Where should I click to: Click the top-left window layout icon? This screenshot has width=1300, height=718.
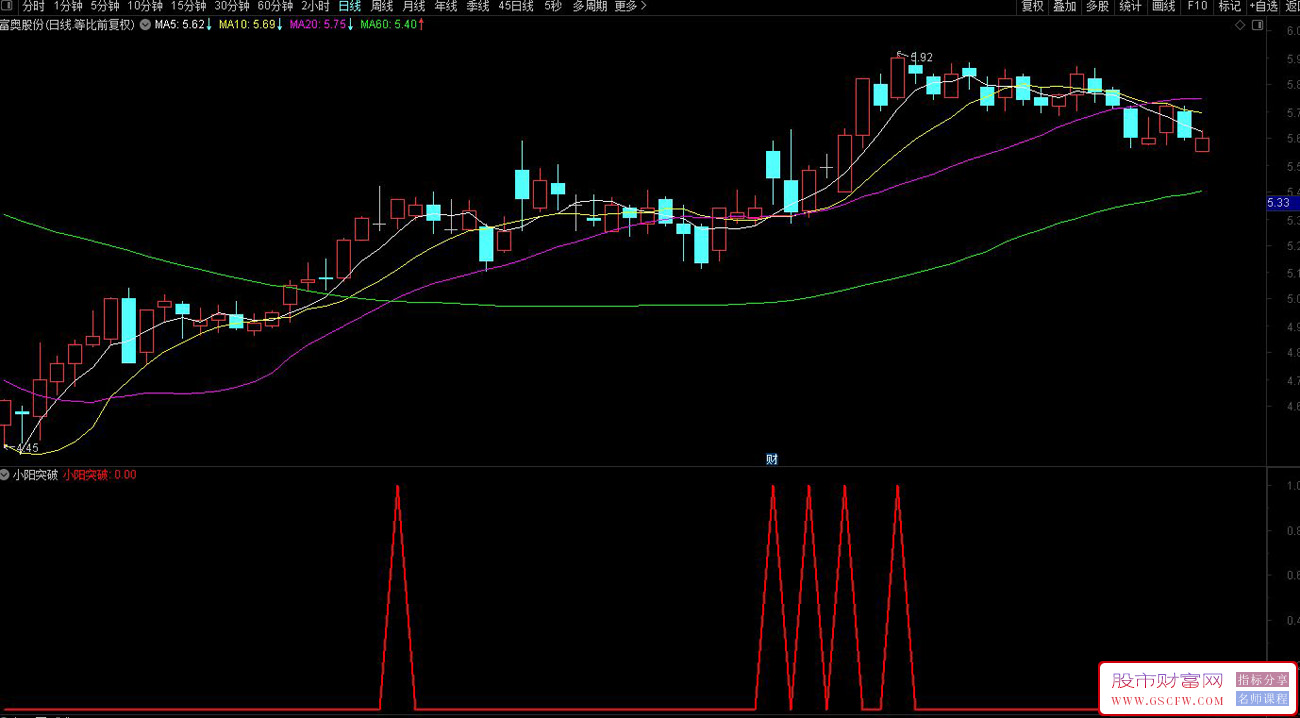[x=8, y=6]
